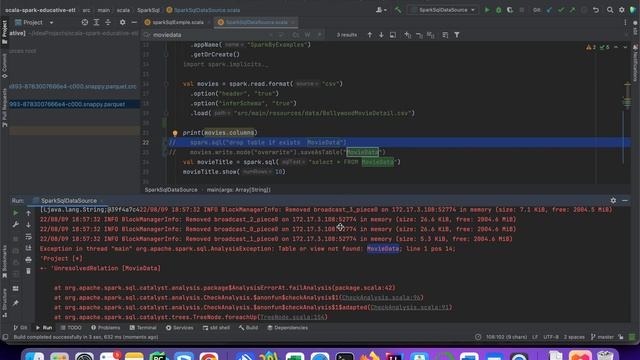Collapse all icon in Project panel
Screen dimensions: 640x360
[x=108, y=22]
